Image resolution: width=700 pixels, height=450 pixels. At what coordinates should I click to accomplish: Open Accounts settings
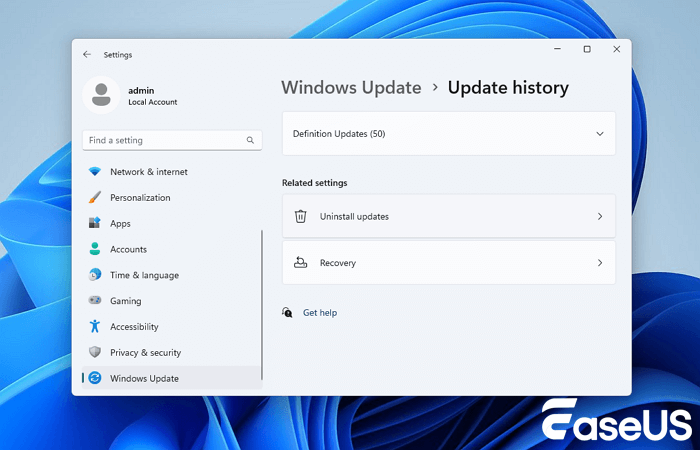coord(172,249)
